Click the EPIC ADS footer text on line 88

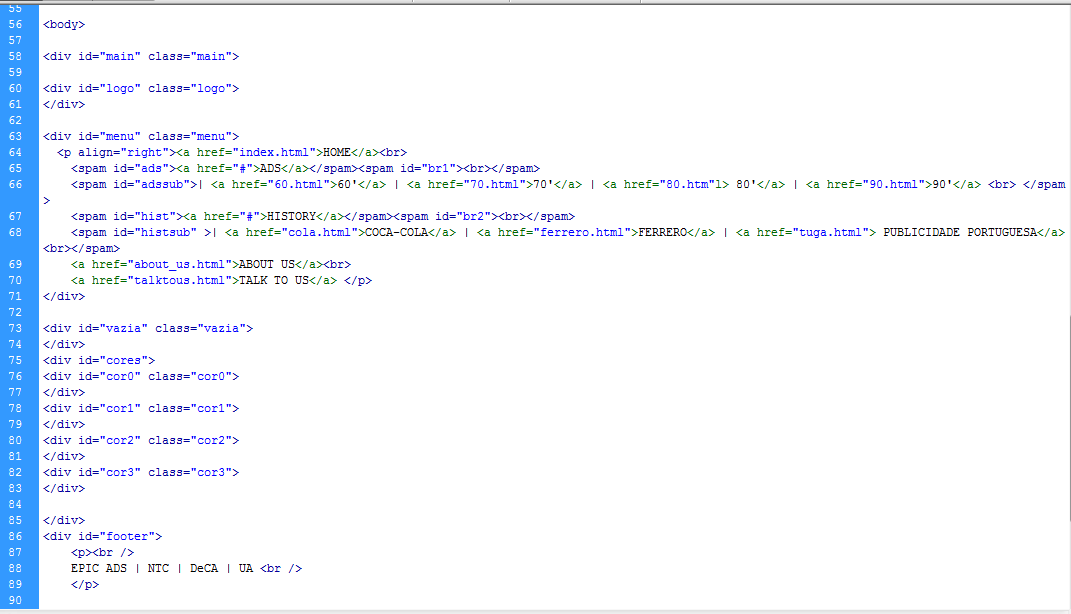coord(97,568)
